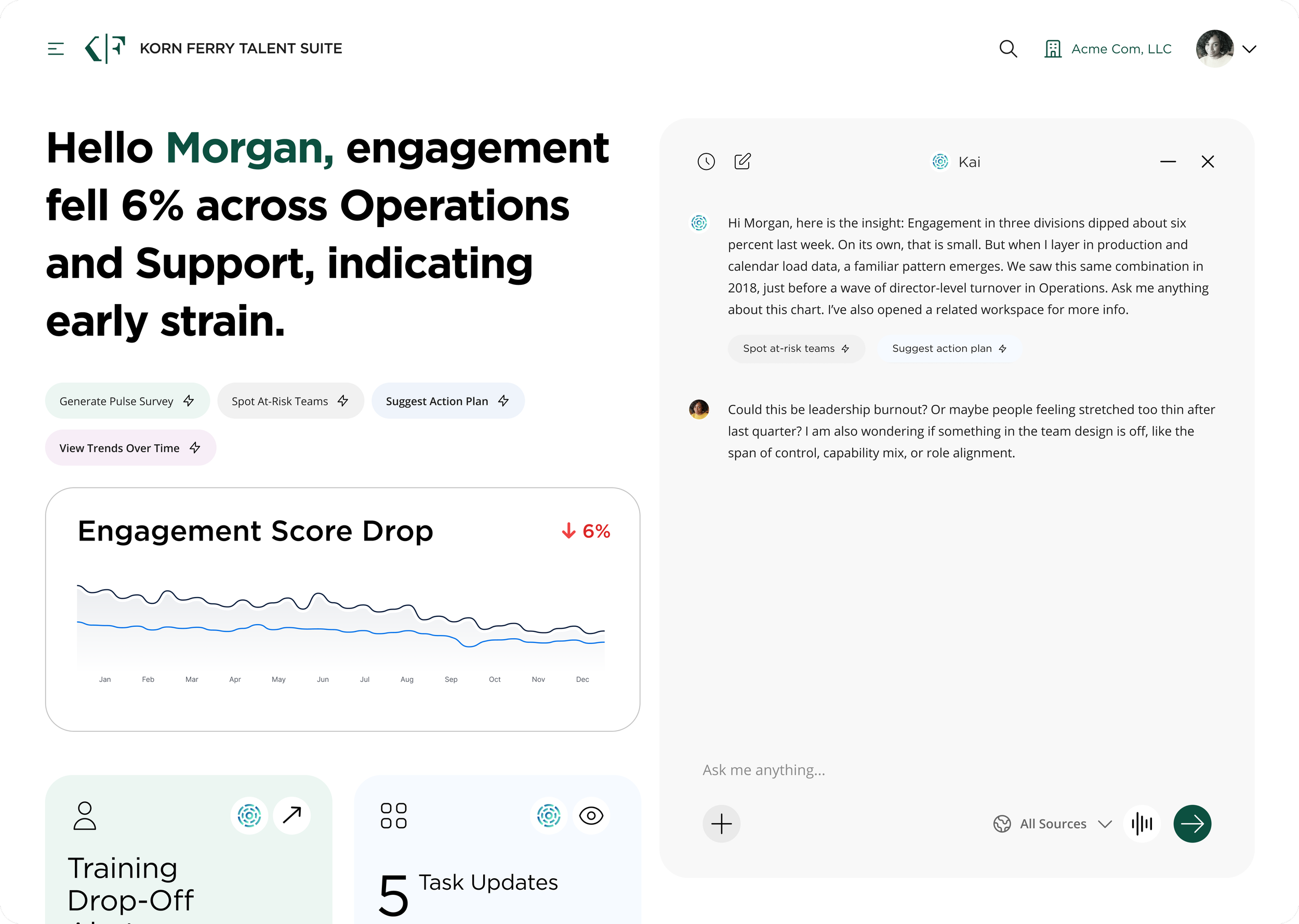This screenshot has width=1299, height=924.
Task: Use the voice input waveform icon
Action: tap(1142, 823)
